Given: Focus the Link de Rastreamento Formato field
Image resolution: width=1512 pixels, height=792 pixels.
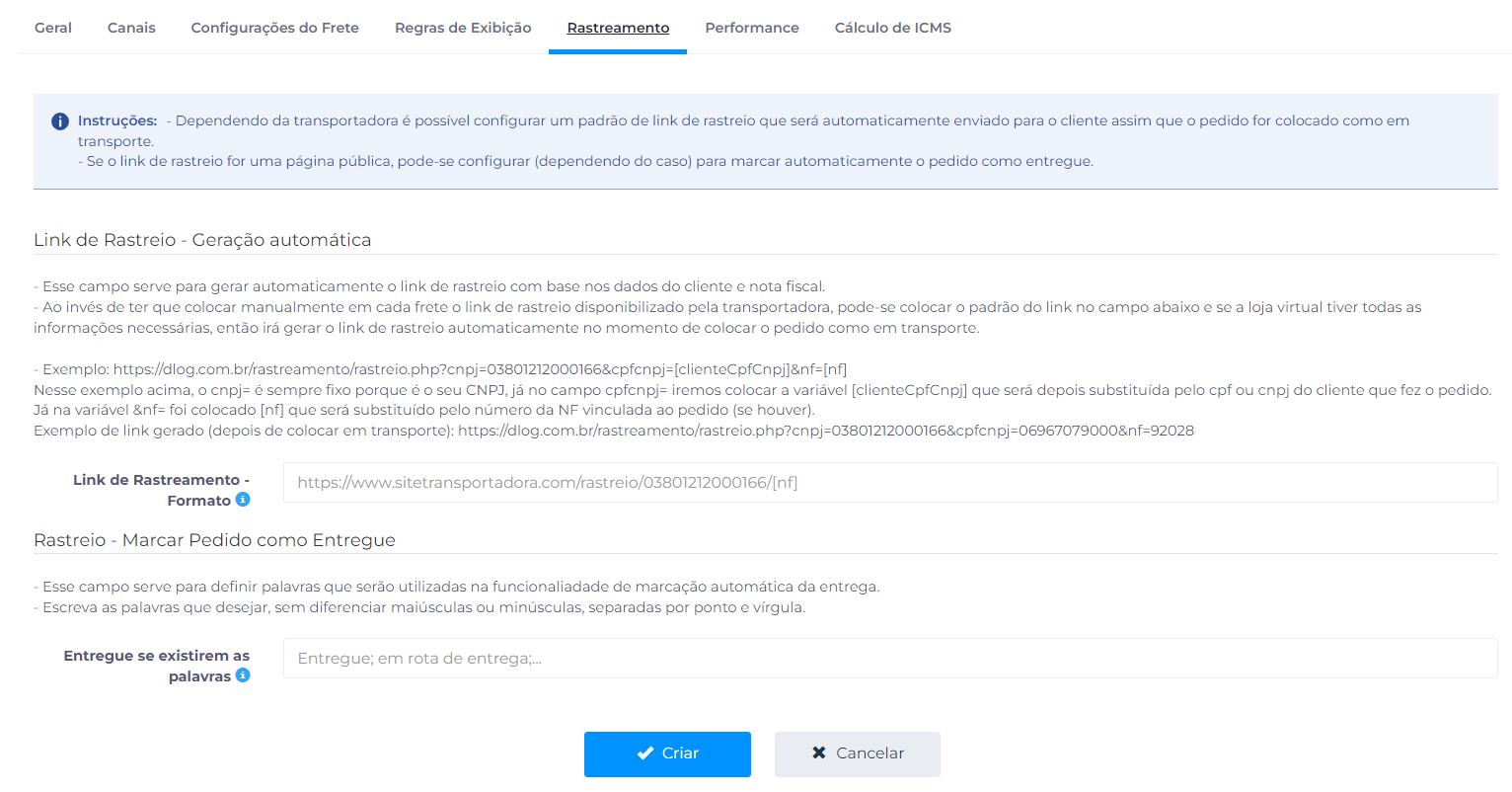Looking at the screenshot, I should click(x=890, y=483).
